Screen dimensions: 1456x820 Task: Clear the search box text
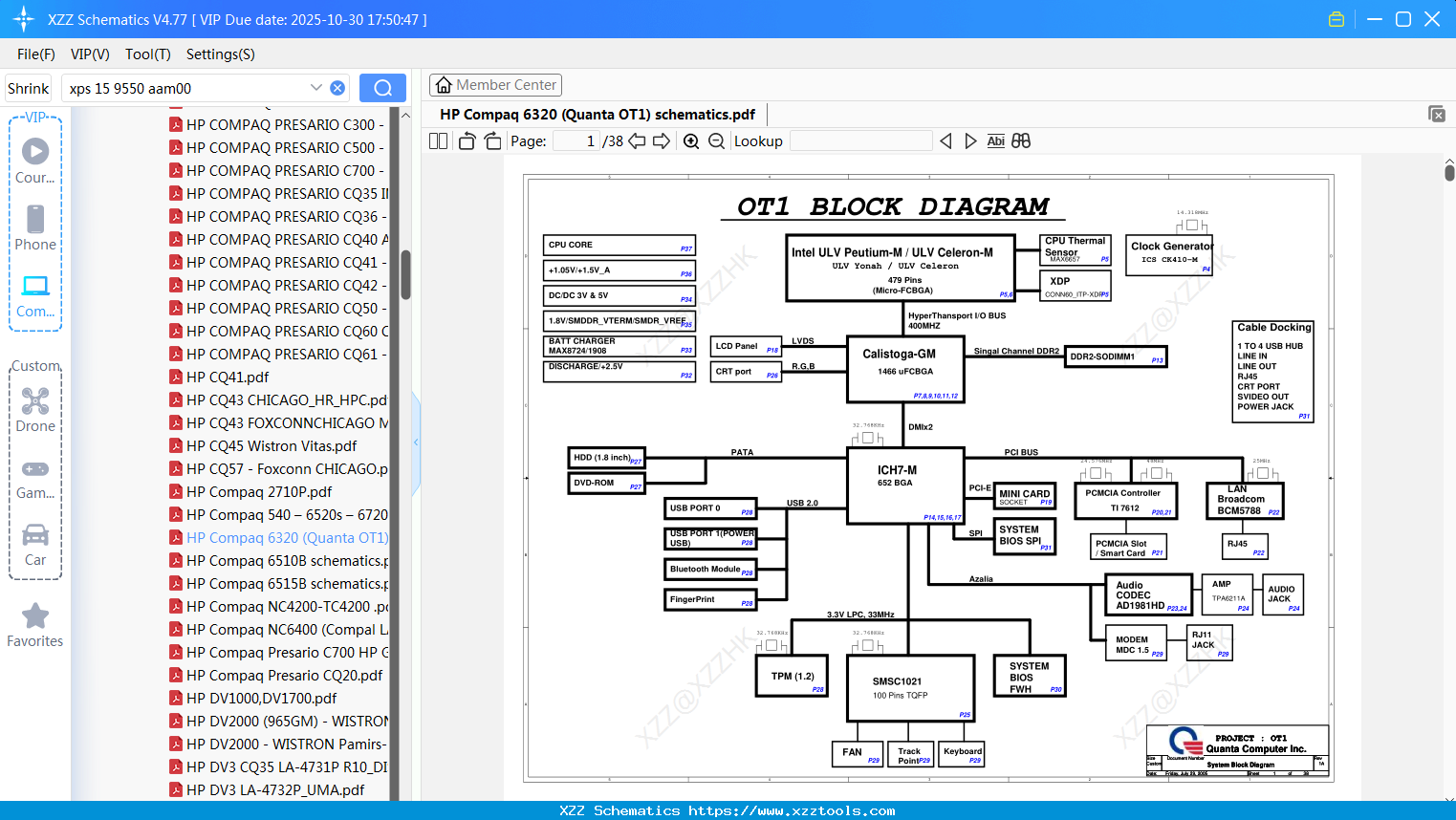tap(337, 88)
